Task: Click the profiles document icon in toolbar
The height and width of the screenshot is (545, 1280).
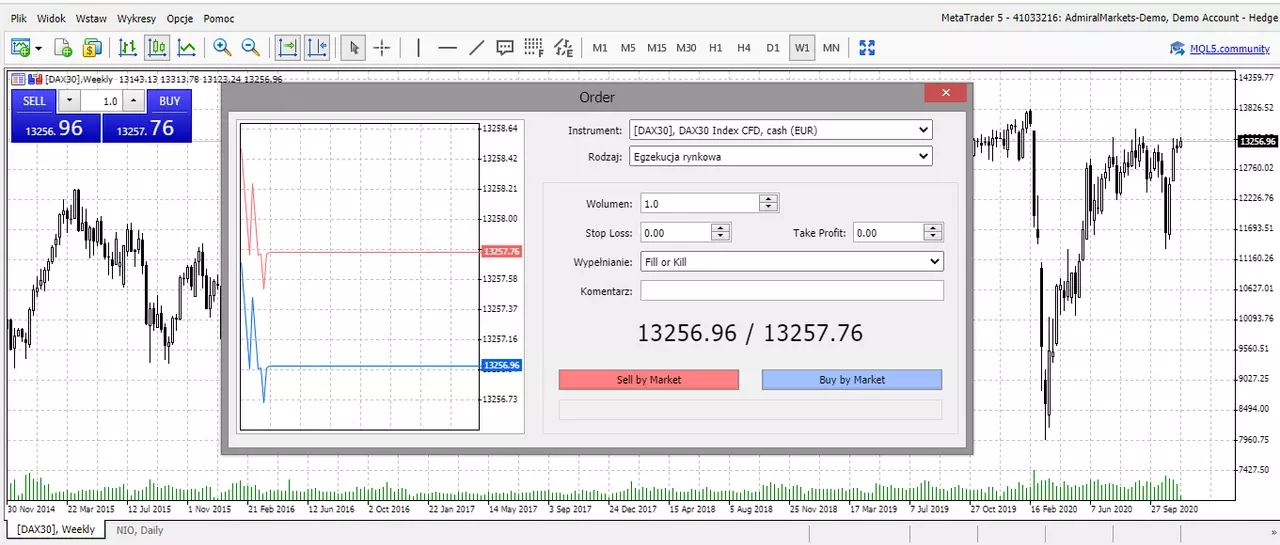Action: tap(62, 47)
